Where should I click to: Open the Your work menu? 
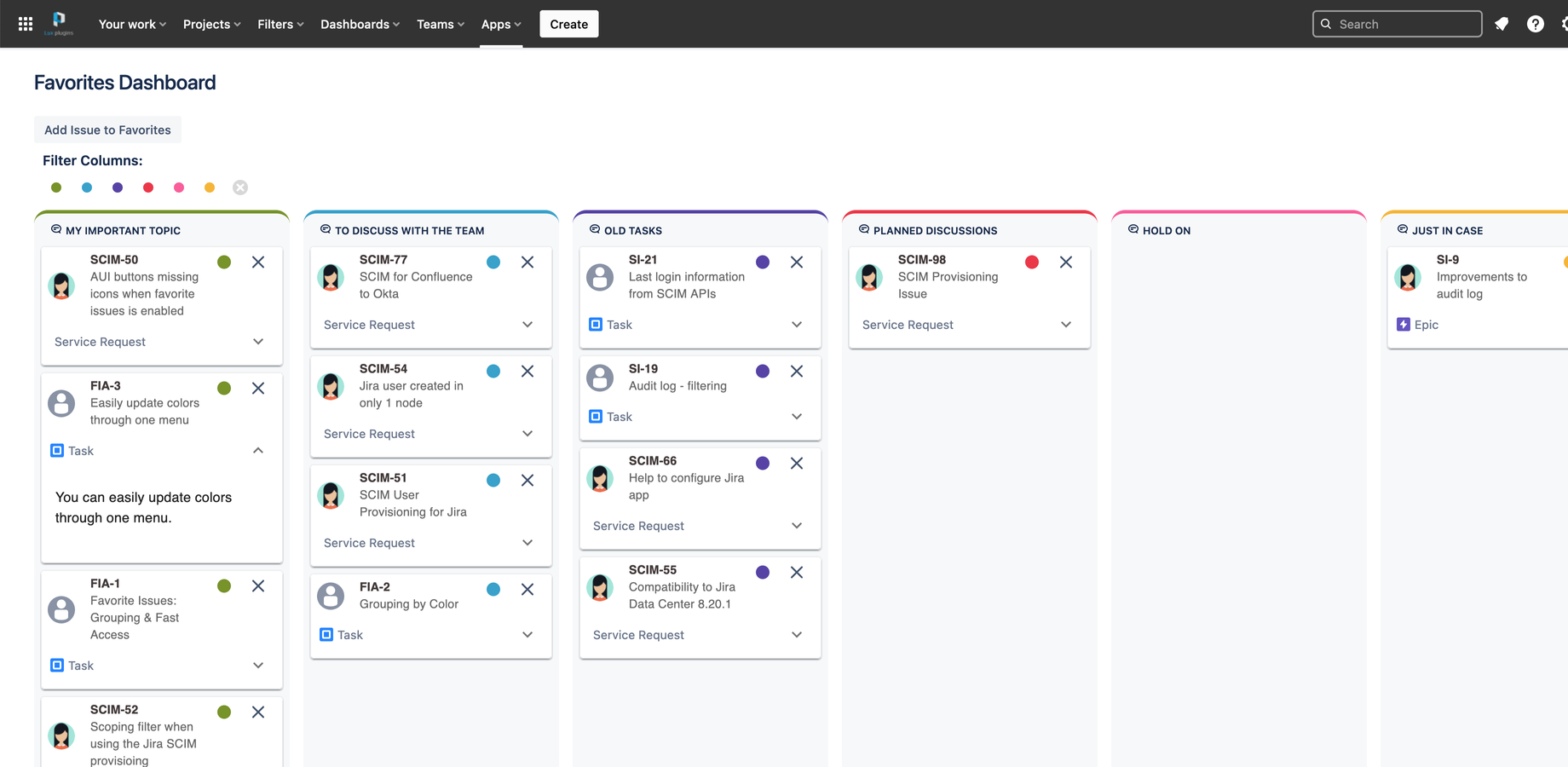pyautogui.click(x=132, y=24)
